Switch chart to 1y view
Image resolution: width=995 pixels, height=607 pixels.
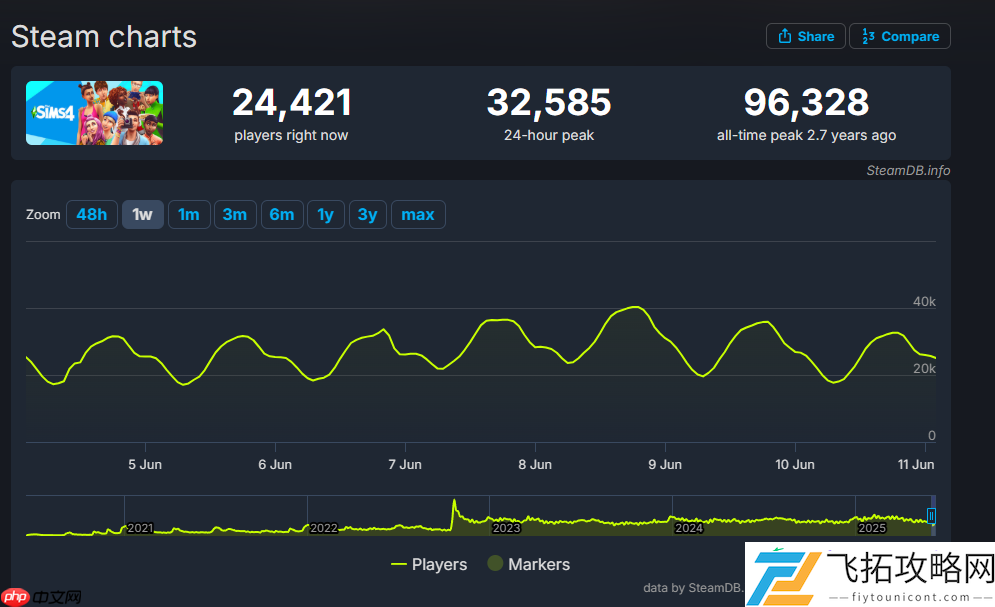click(326, 214)
